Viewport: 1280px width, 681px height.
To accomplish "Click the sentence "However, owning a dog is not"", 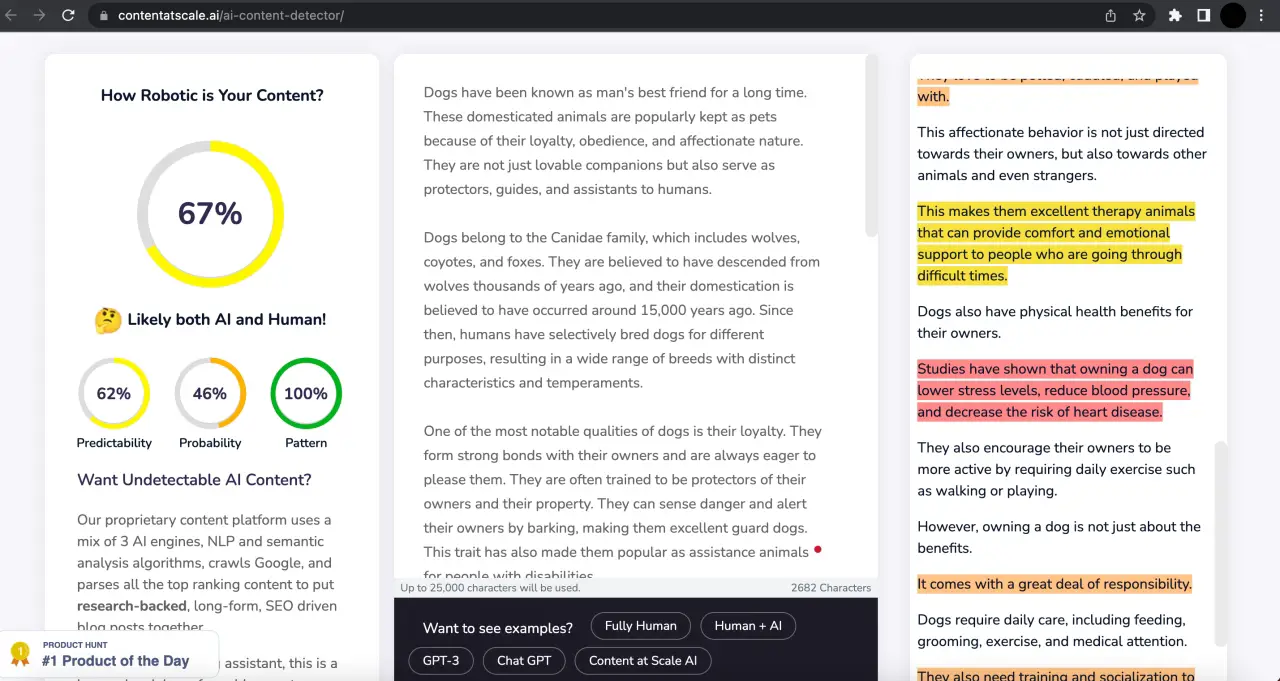I will pyautogui.click(x=1059, y=537).
